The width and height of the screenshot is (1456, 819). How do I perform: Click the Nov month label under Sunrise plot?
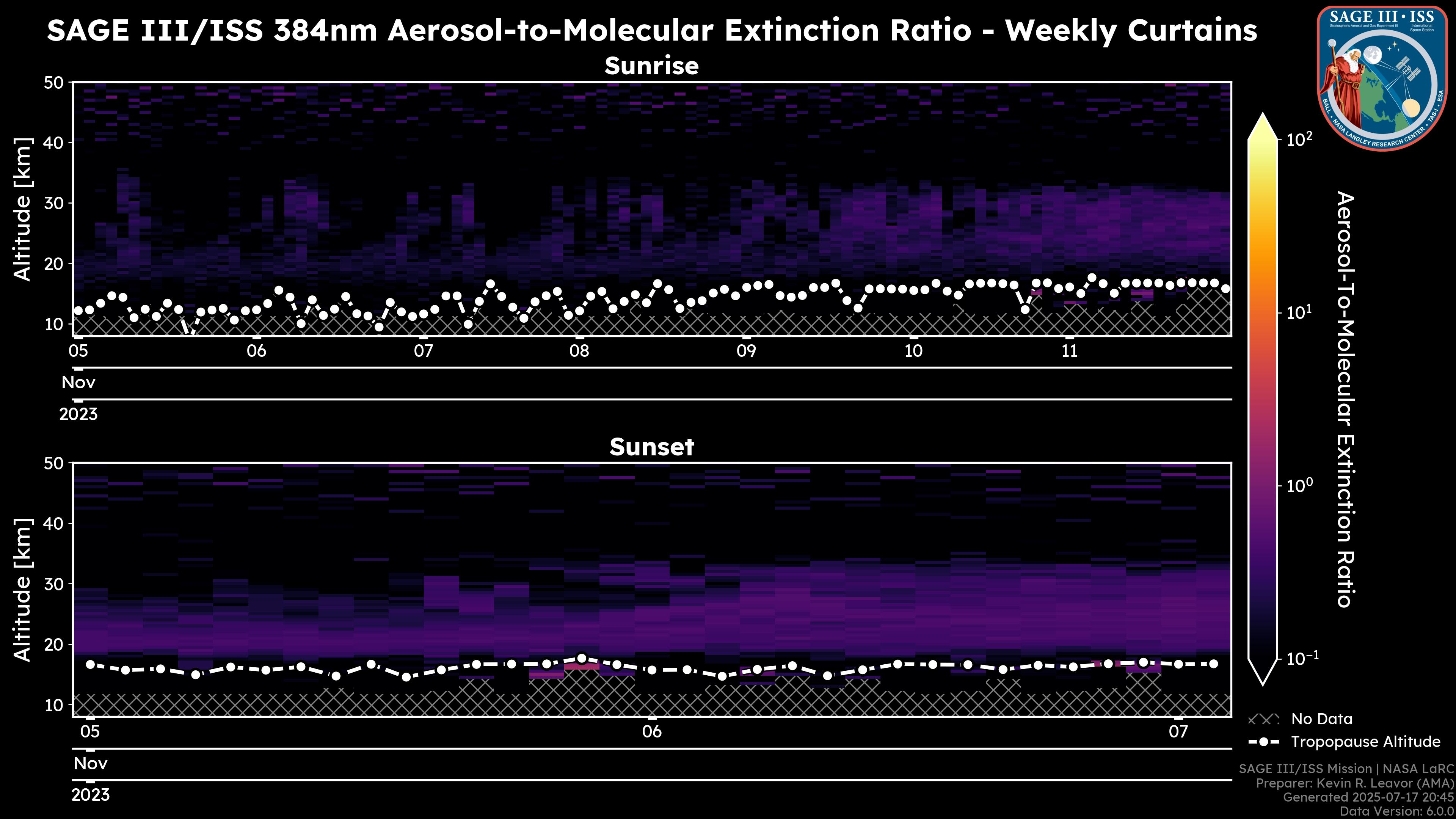tap(78, 383)
